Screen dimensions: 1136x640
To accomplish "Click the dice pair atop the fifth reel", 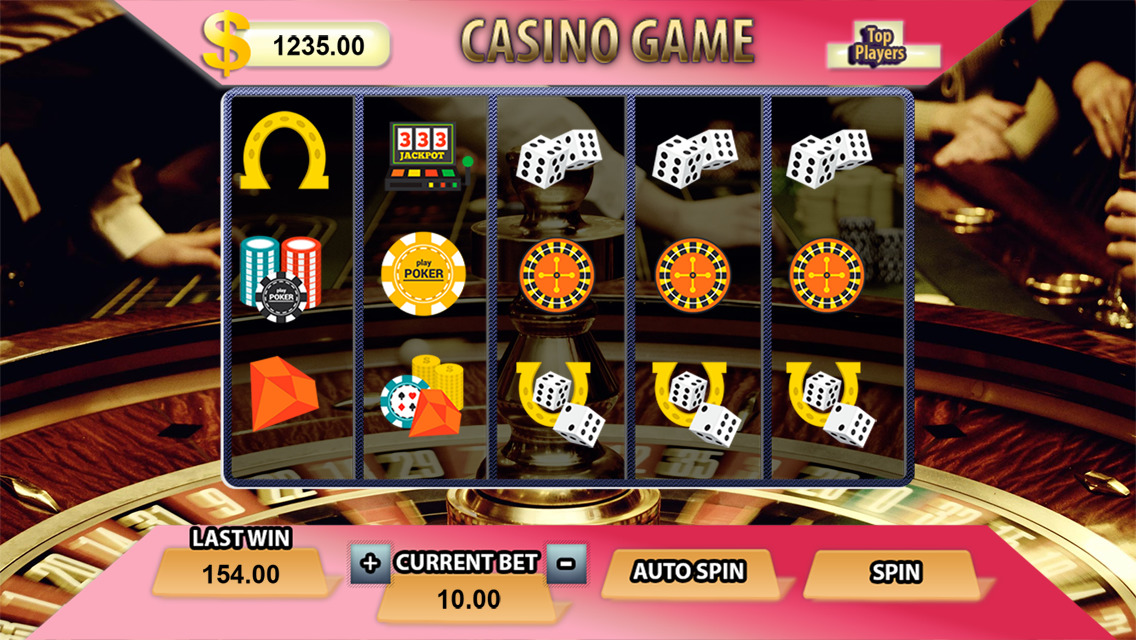I will coord(829,159).
